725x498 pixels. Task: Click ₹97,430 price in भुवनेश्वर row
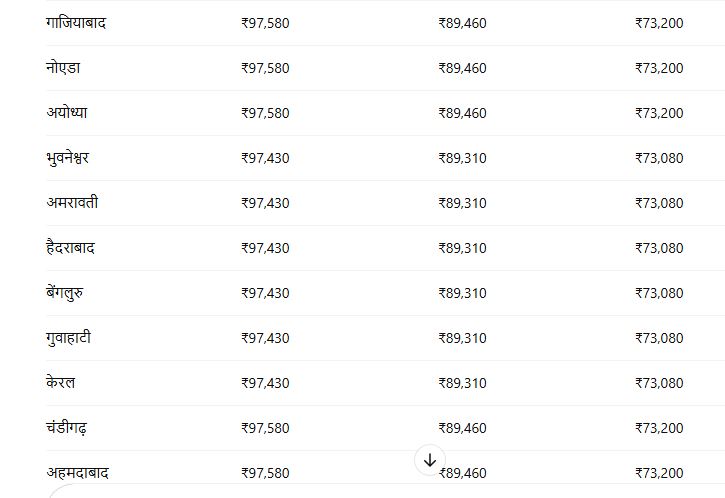point(265,158)
